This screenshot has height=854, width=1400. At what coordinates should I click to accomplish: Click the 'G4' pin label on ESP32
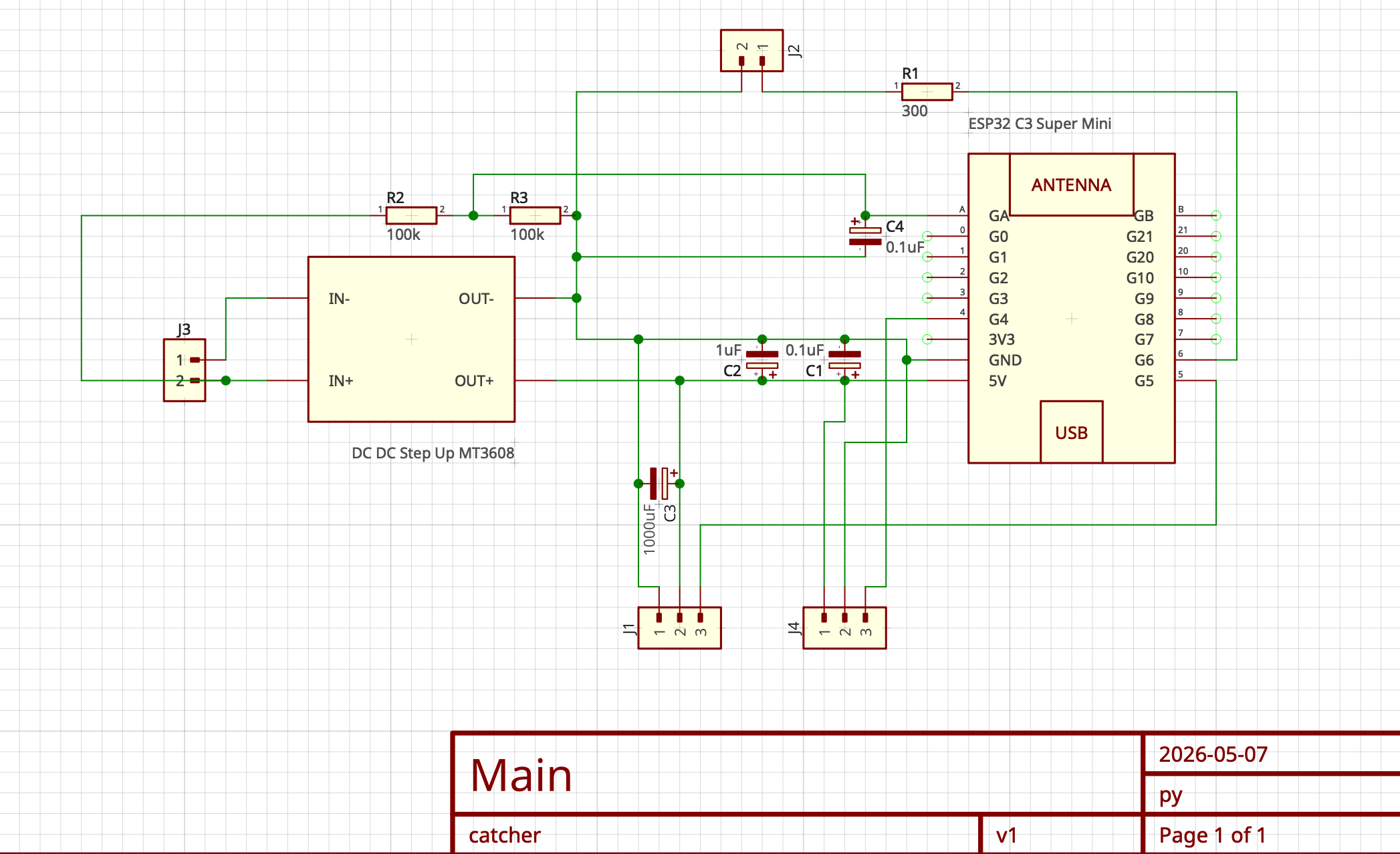[x=998, y=319]
